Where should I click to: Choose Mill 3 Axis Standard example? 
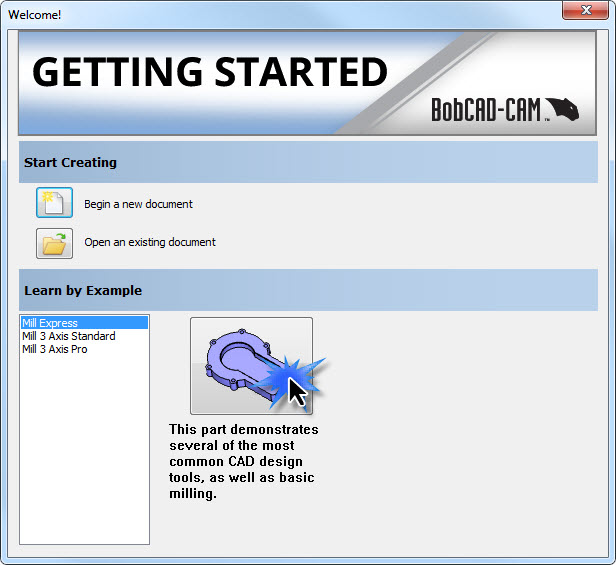84,336
